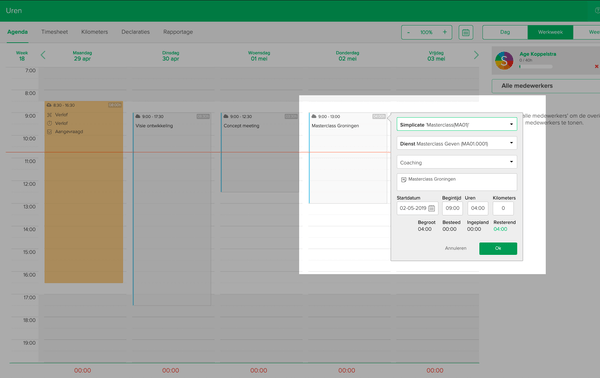Click the Masterclass Groningen description field

click(457, 182)
